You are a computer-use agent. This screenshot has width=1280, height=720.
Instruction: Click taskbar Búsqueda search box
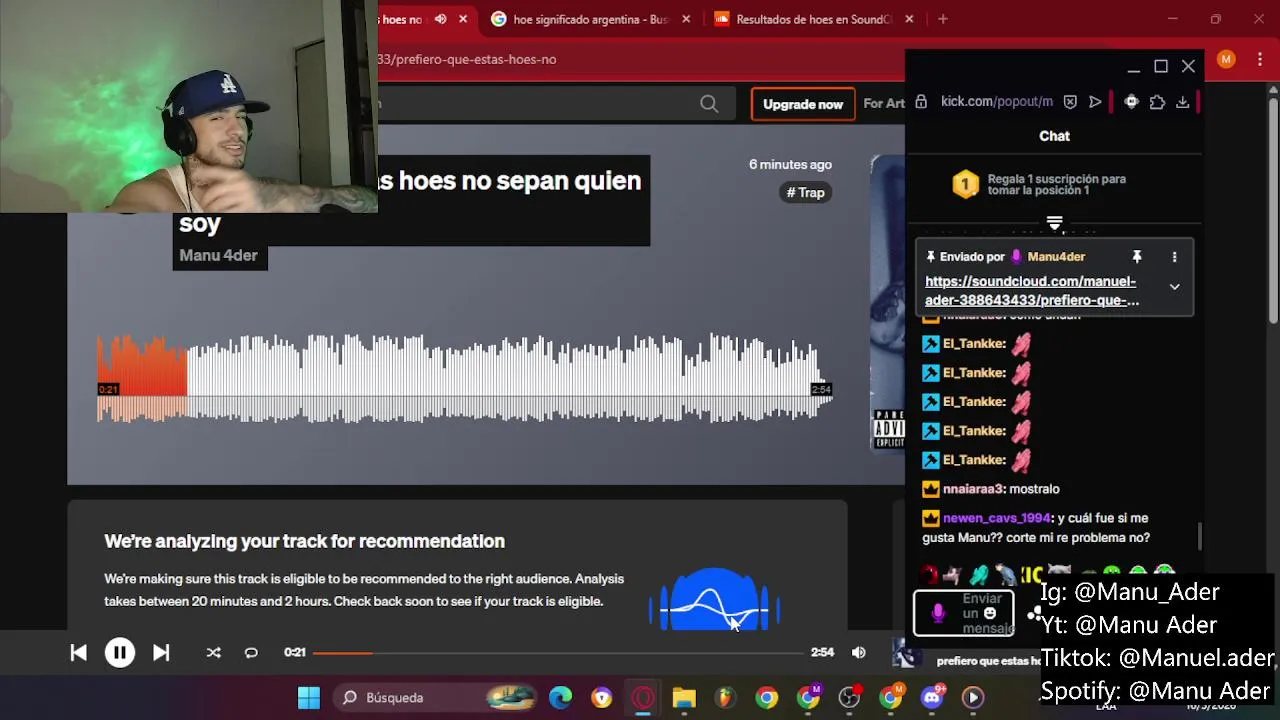(436, 697)
